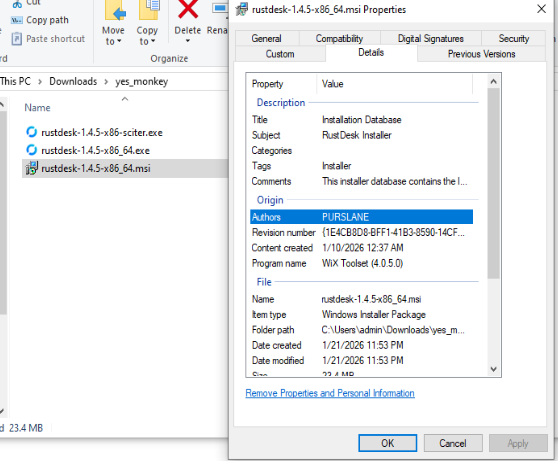Click the Paste shortcut icon
This screenshot has width=558, height=461.
point(17,38)
